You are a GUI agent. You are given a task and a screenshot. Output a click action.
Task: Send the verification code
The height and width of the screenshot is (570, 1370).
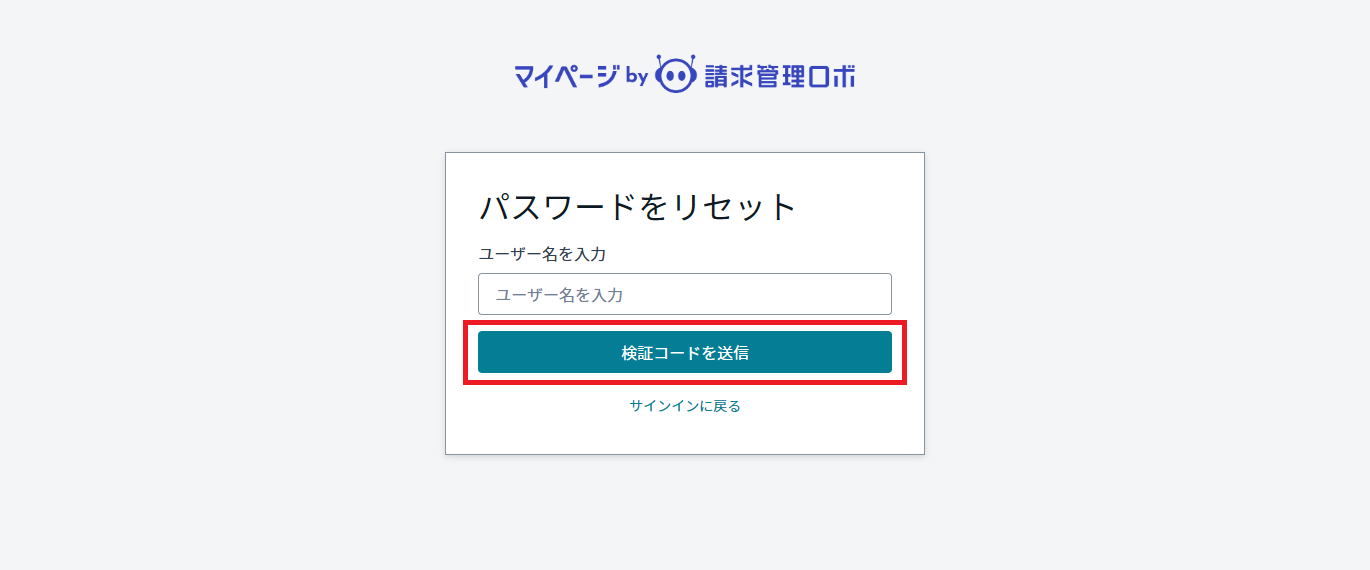pyautogui.click(x=684, y=352)
